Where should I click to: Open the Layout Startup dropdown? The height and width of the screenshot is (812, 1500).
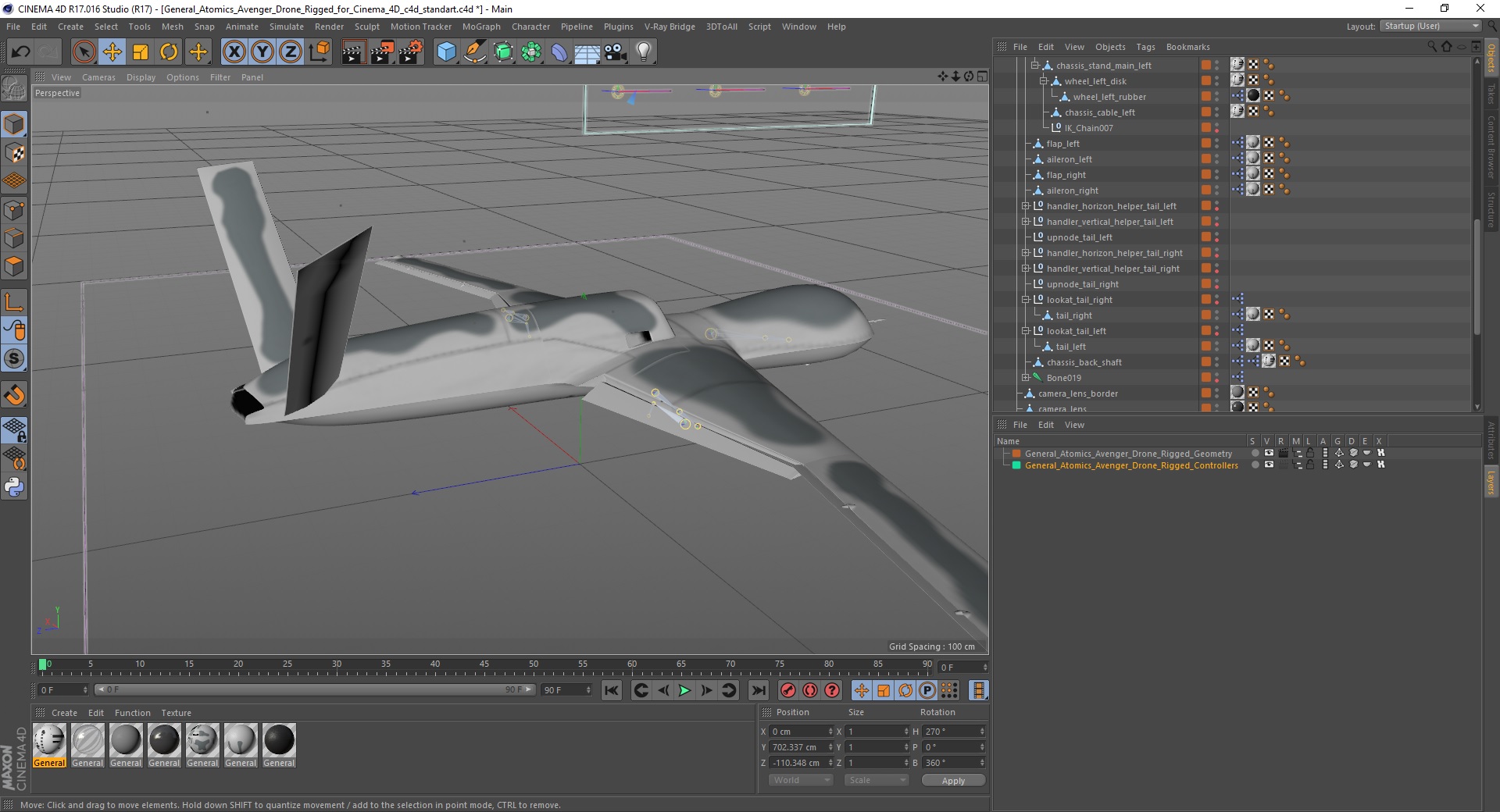(x=1430, y=26)
